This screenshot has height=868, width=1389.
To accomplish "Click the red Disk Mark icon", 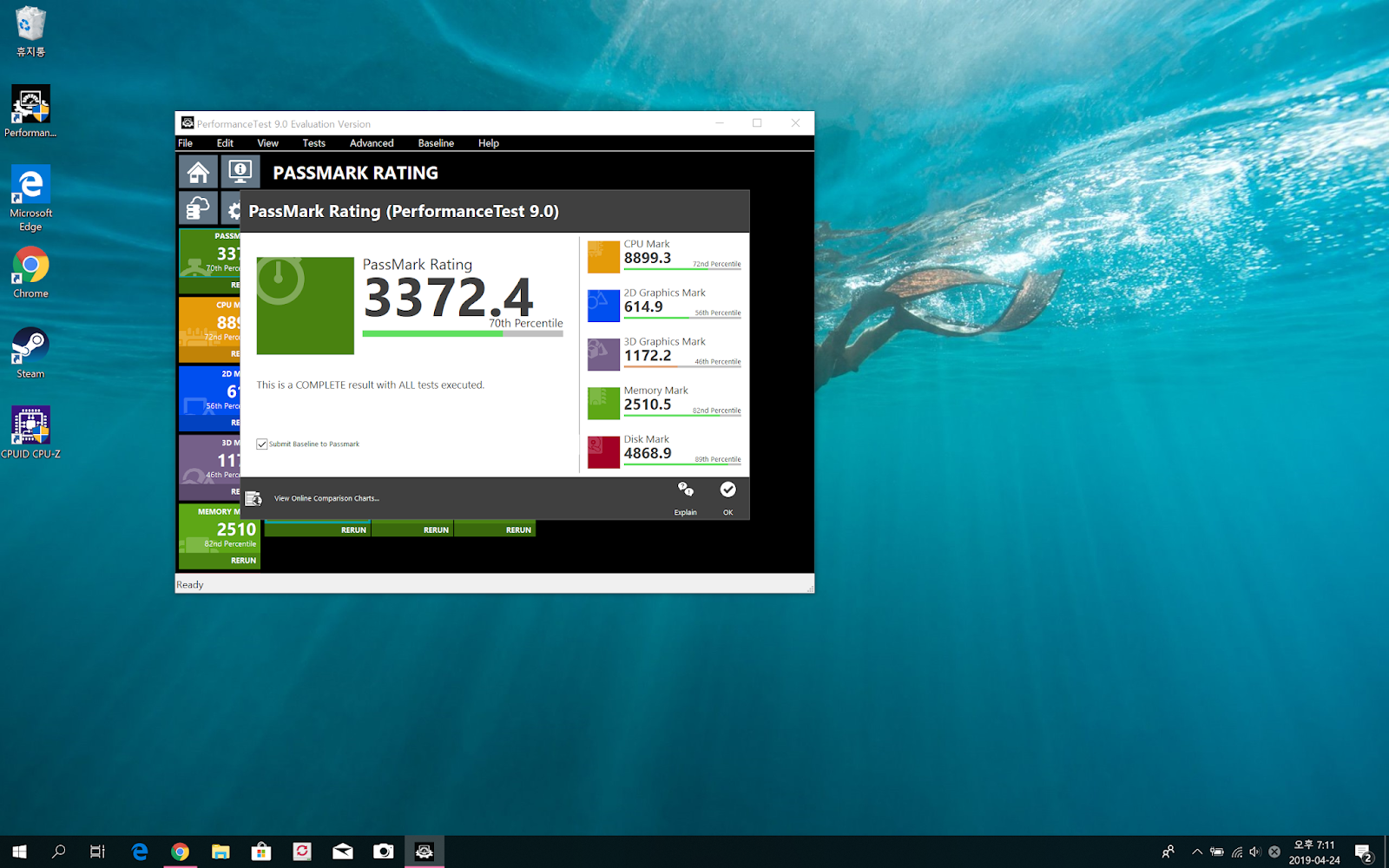I will [x=603, y=452].
